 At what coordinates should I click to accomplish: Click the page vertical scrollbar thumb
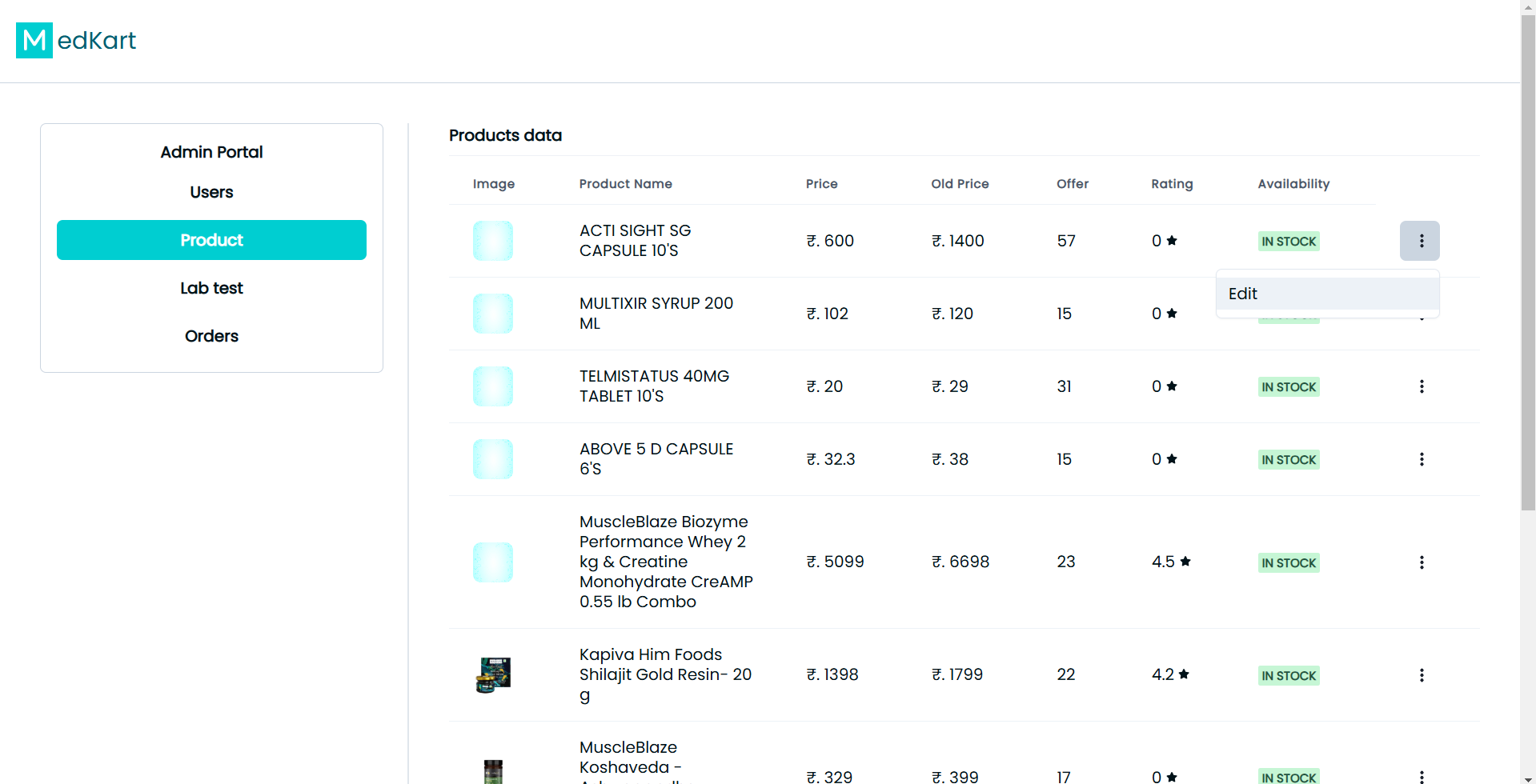[x=1528, y=264]
